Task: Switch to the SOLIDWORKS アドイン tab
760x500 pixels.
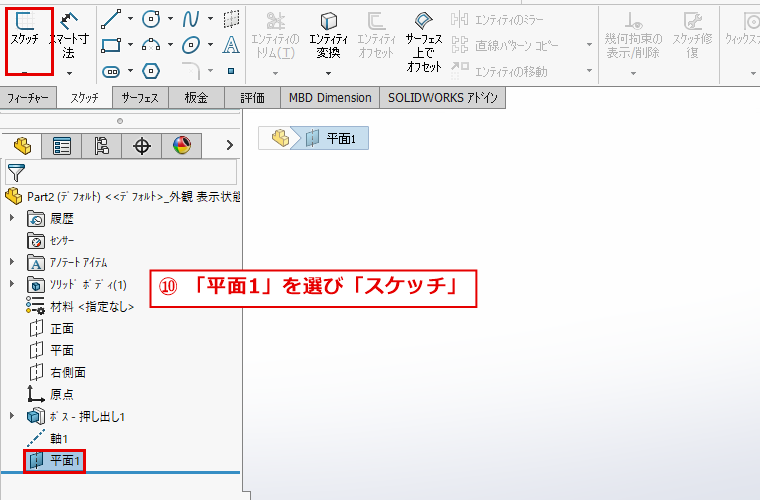Action: coord(443,98)
